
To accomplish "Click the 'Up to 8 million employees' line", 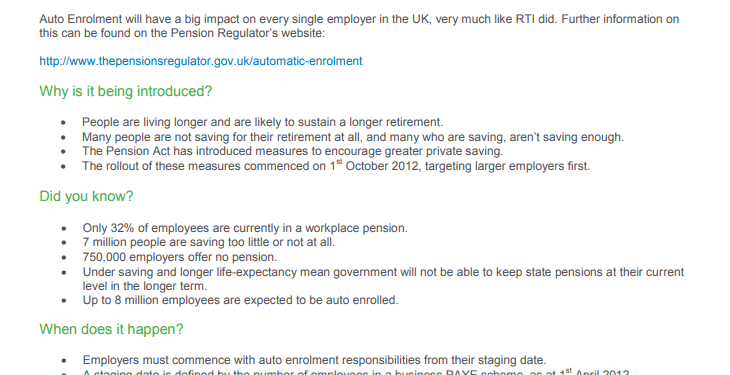I will coord(240,300).
